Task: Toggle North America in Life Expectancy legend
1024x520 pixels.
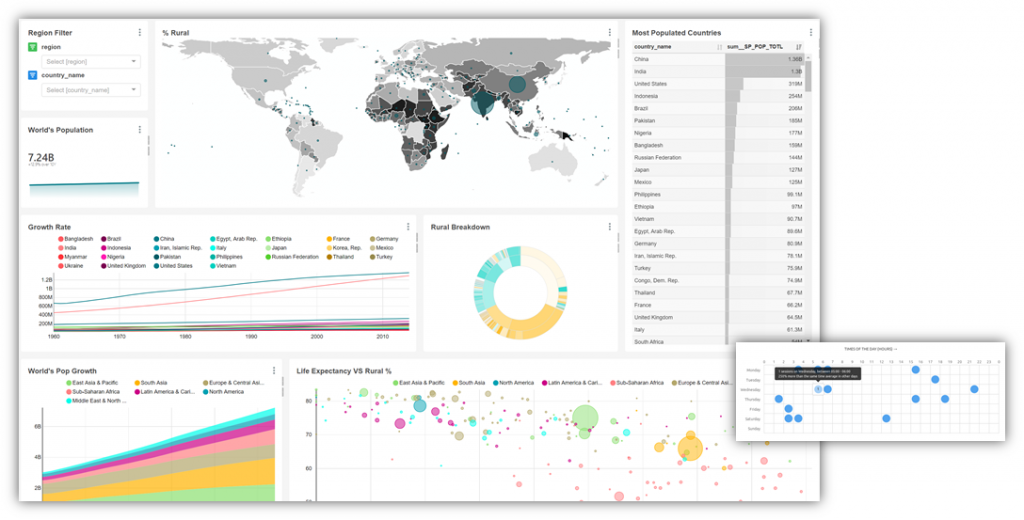Action: [516, 383]
